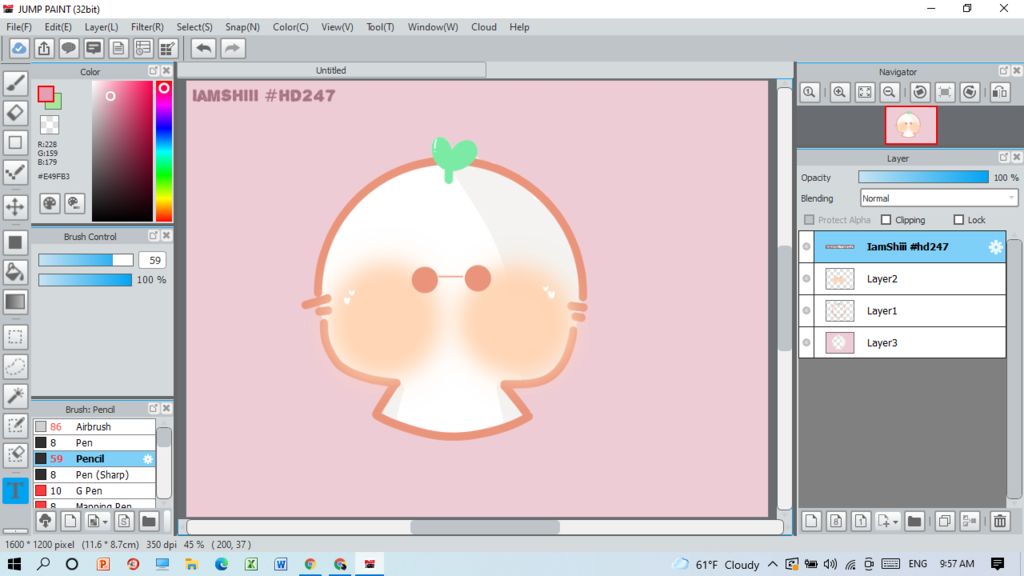Click the cloud save toolbar icon
Image resolution: width=1024 pixels, height=576 pixels.
tap(19, 48)
